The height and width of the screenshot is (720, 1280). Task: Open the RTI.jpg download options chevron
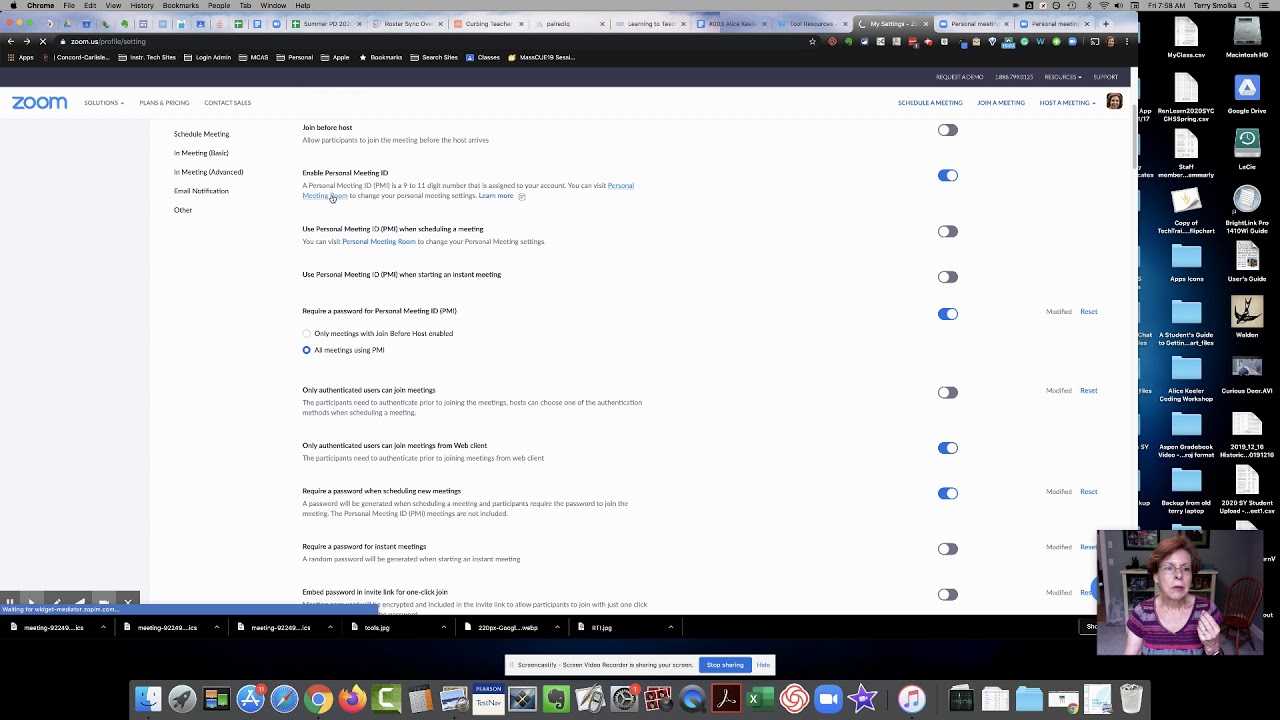(x=670, y=627)
